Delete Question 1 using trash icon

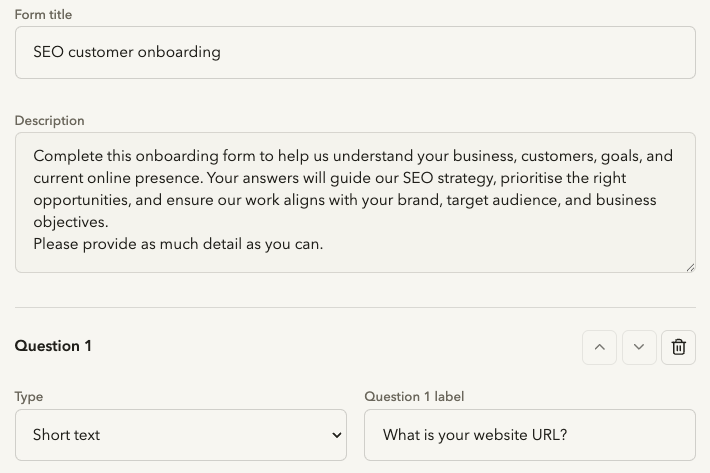[678, 347]
